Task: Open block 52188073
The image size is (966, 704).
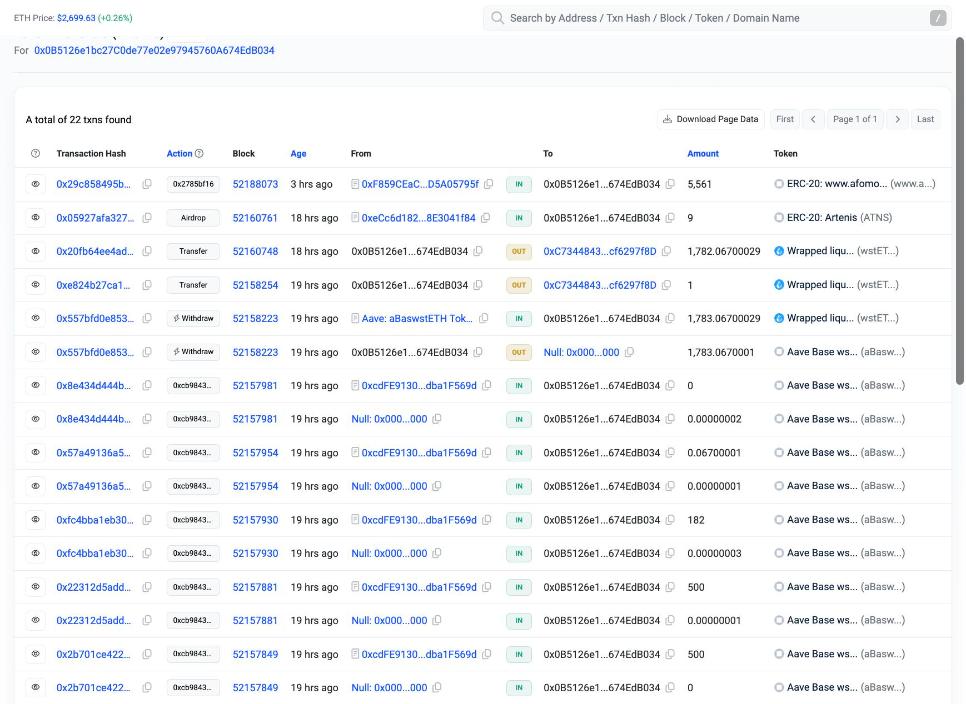Action: point(255,184)
